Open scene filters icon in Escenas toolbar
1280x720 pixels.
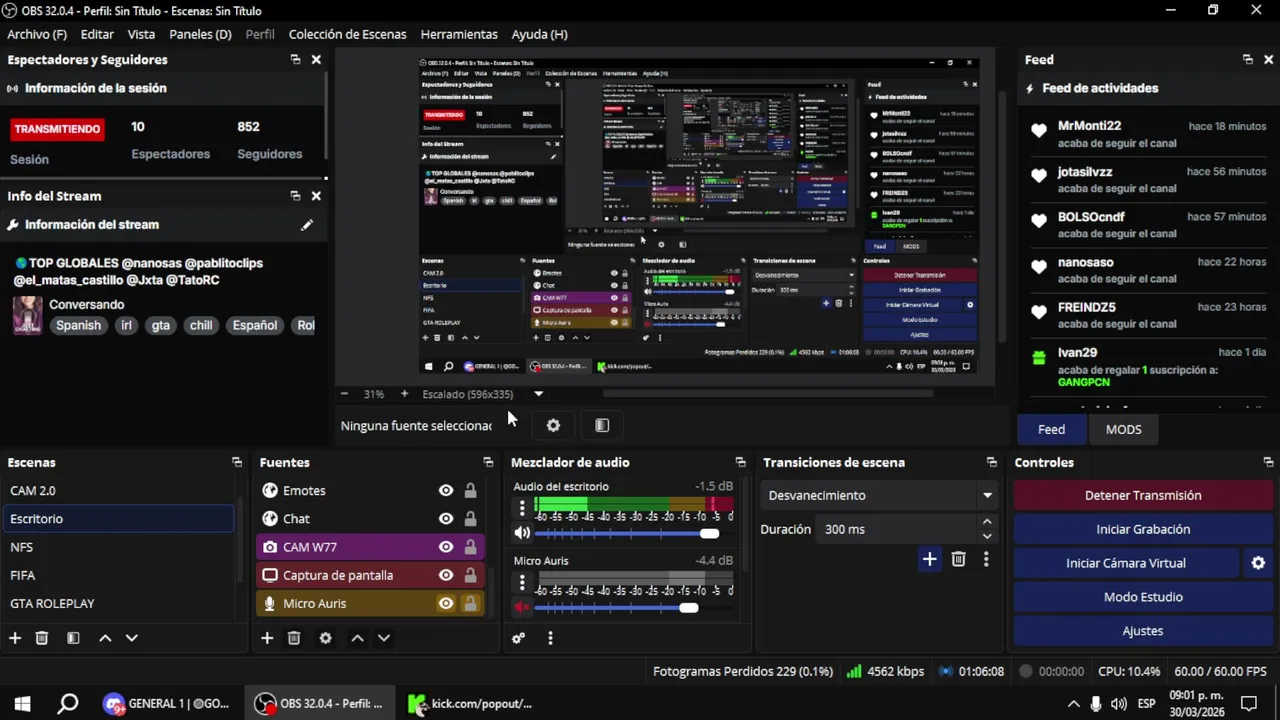[x=73, y=638]
